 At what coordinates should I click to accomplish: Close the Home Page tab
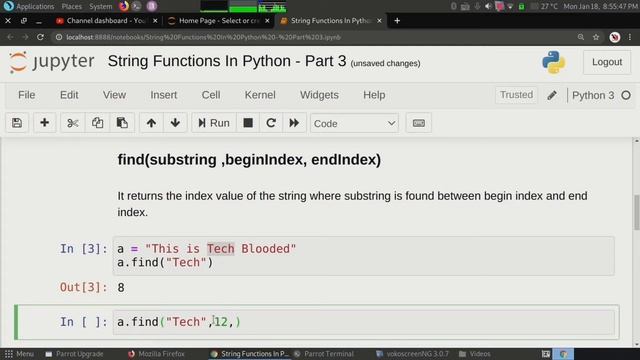(267, 21)
